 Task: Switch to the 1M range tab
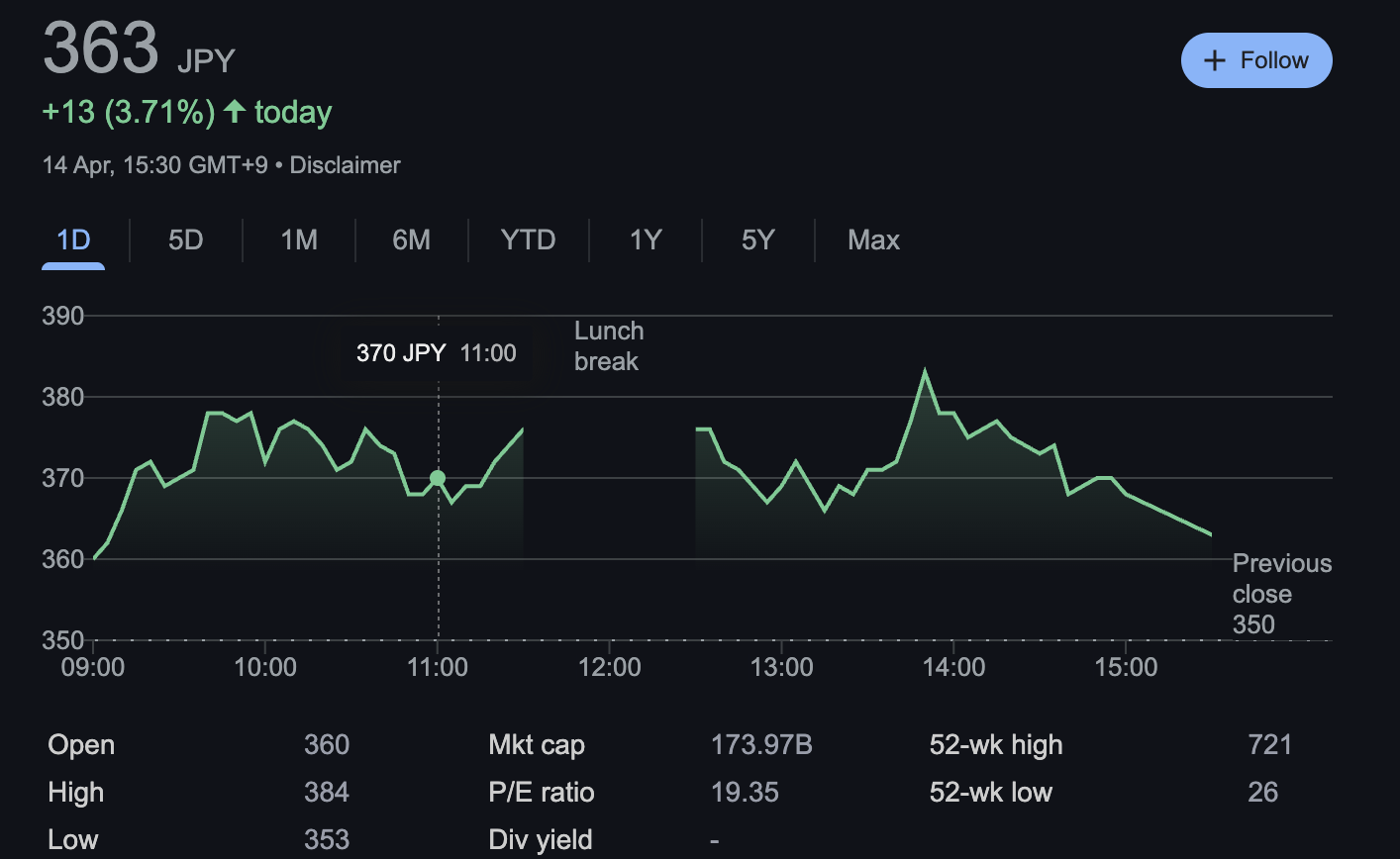pos(299,240)
